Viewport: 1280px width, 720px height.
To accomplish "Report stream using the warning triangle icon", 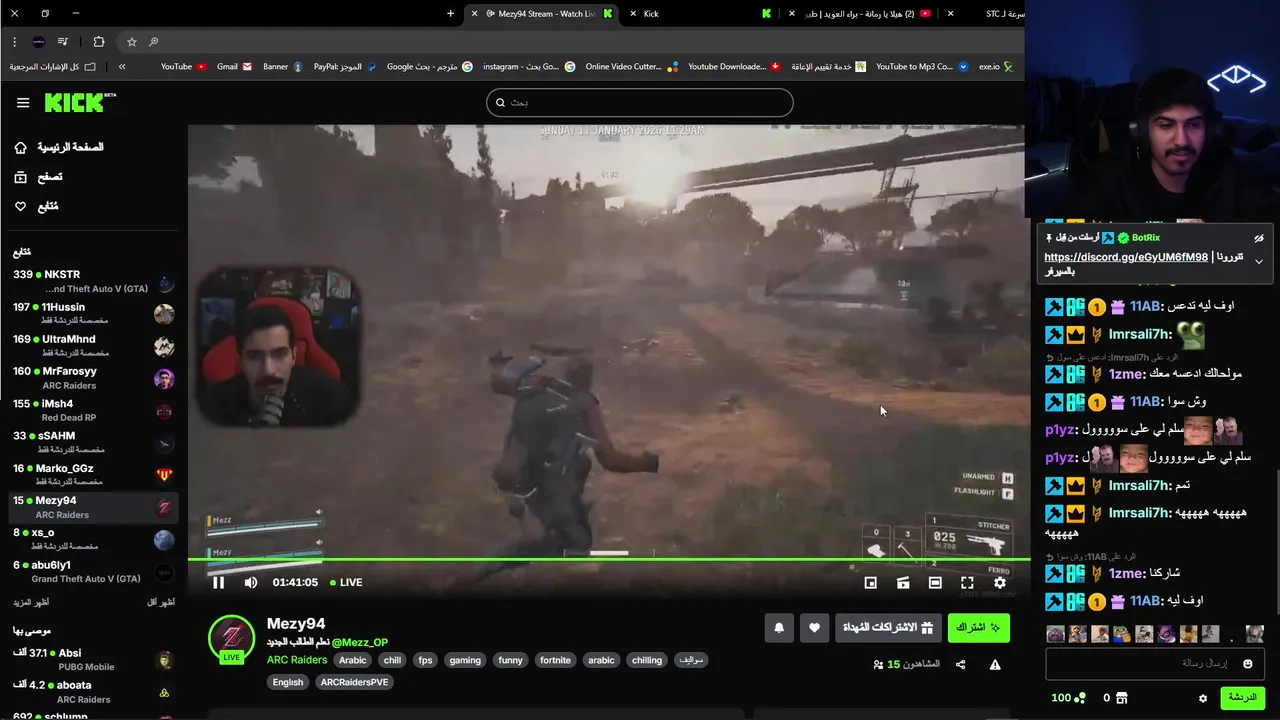I will pos(995,664).
